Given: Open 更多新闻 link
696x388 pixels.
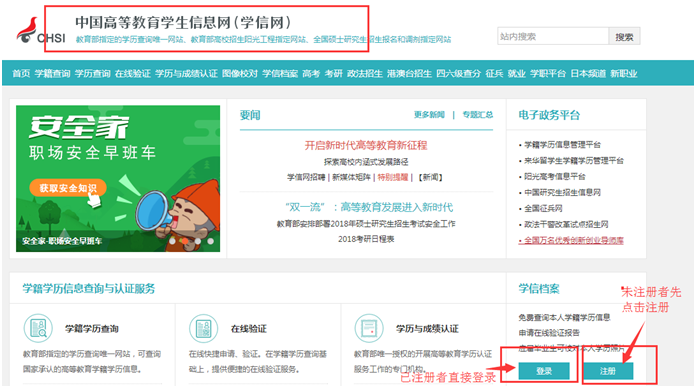Looking at the screenshot, I should [429, 115].
